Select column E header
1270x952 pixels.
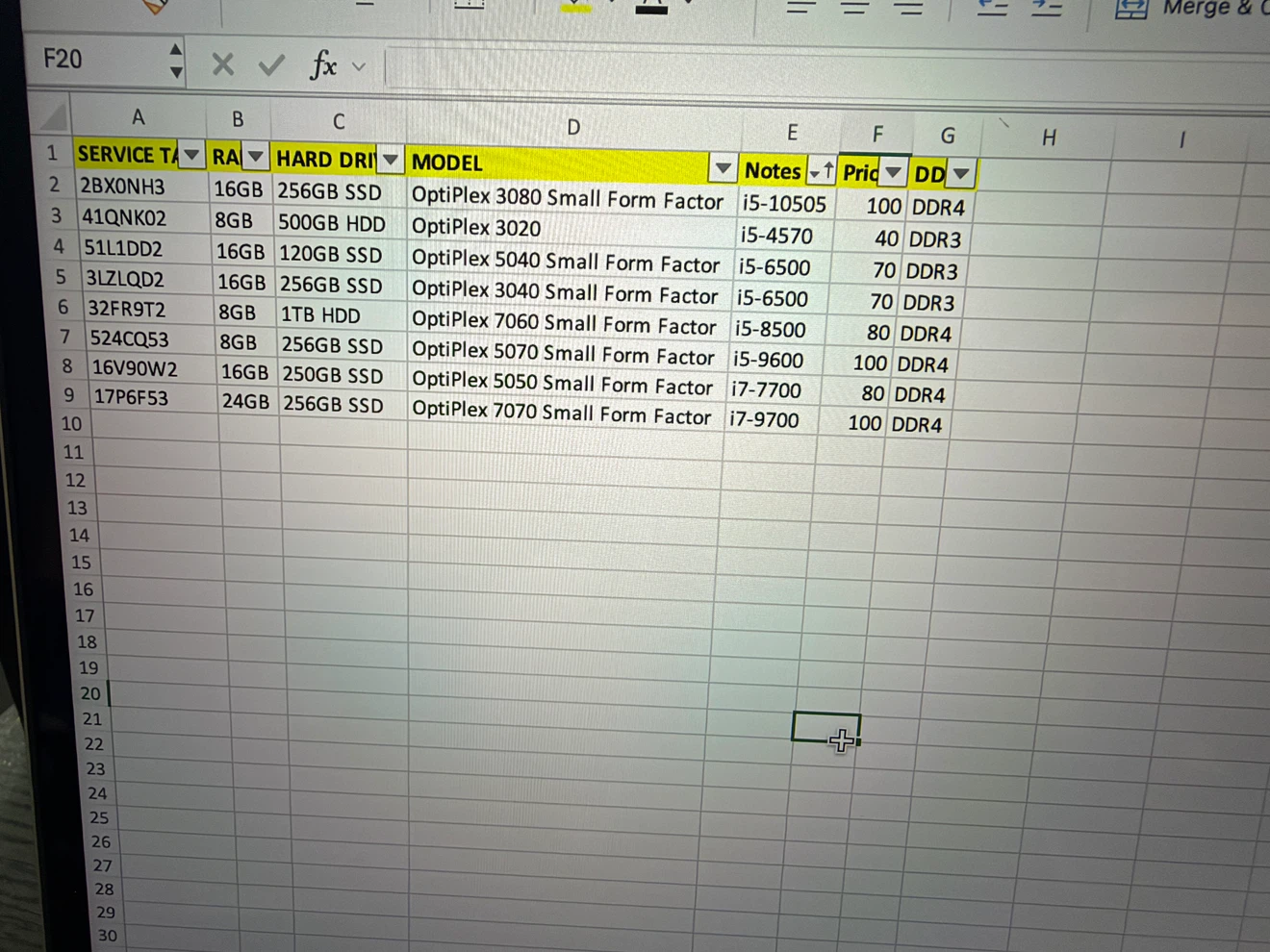click(x=792, y=133)
